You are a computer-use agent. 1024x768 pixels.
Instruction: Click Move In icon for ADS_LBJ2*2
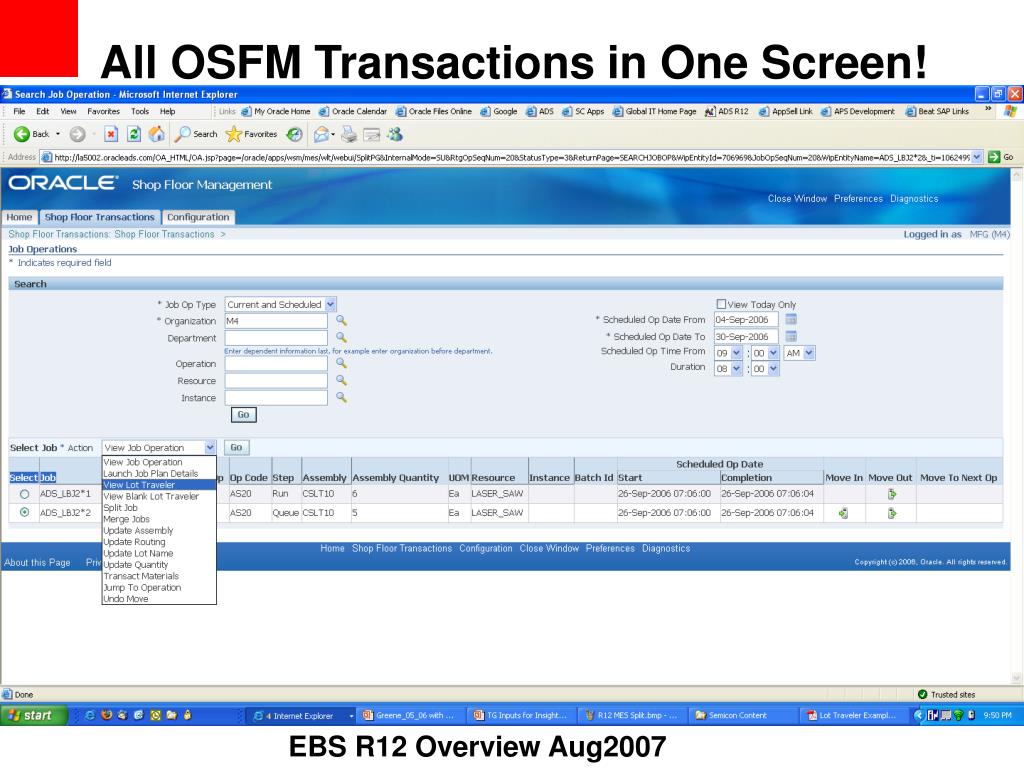844,513
